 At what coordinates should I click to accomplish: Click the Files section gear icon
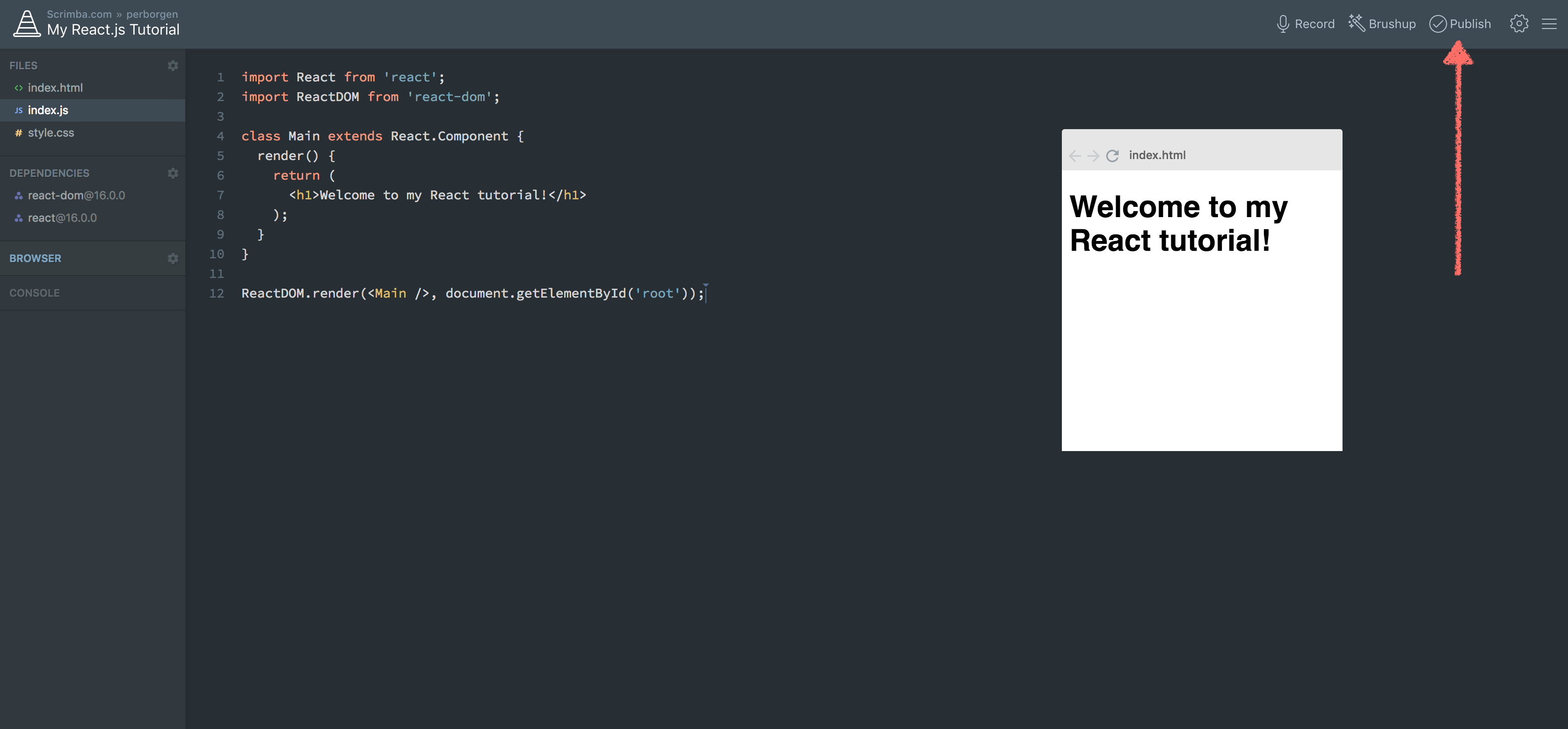pyautogui.click(x=173, y=65)
